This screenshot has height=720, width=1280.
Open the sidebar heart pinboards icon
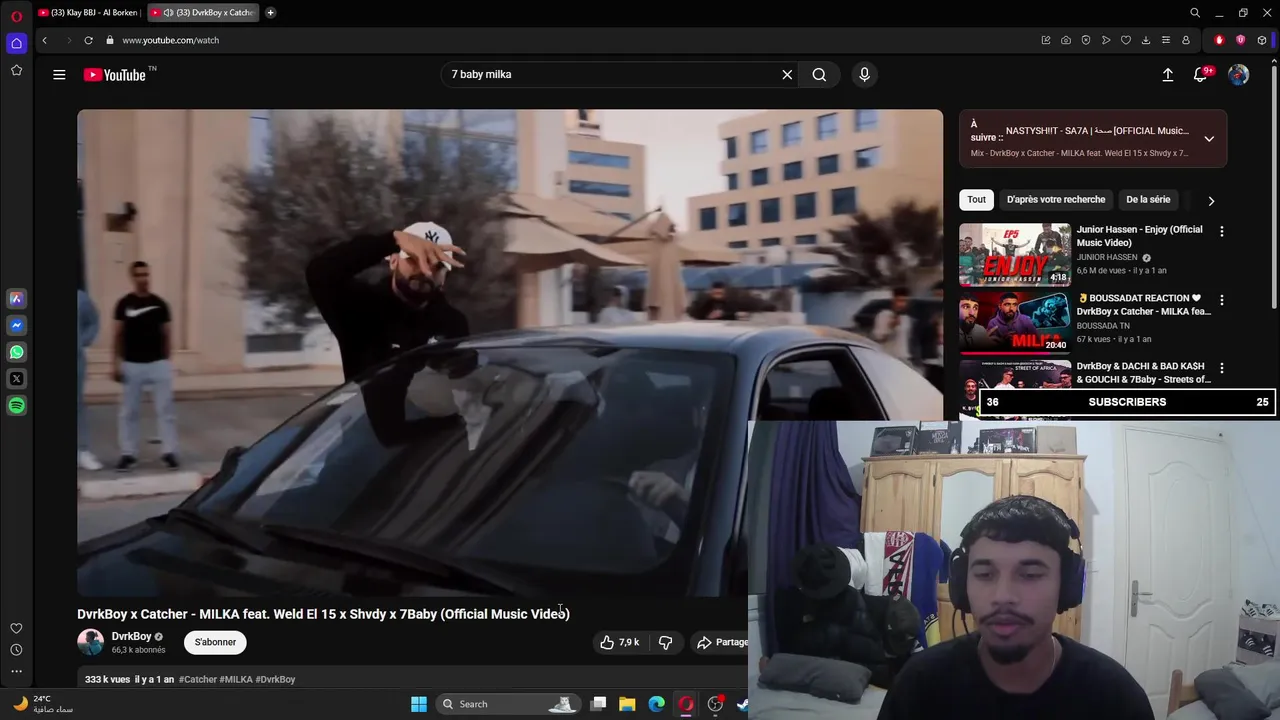16,628
